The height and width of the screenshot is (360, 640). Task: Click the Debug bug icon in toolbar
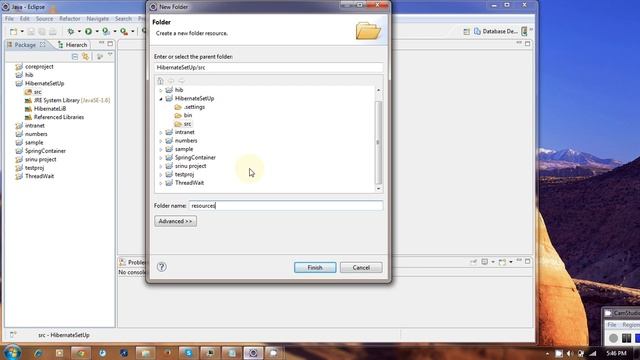[71, 31]
